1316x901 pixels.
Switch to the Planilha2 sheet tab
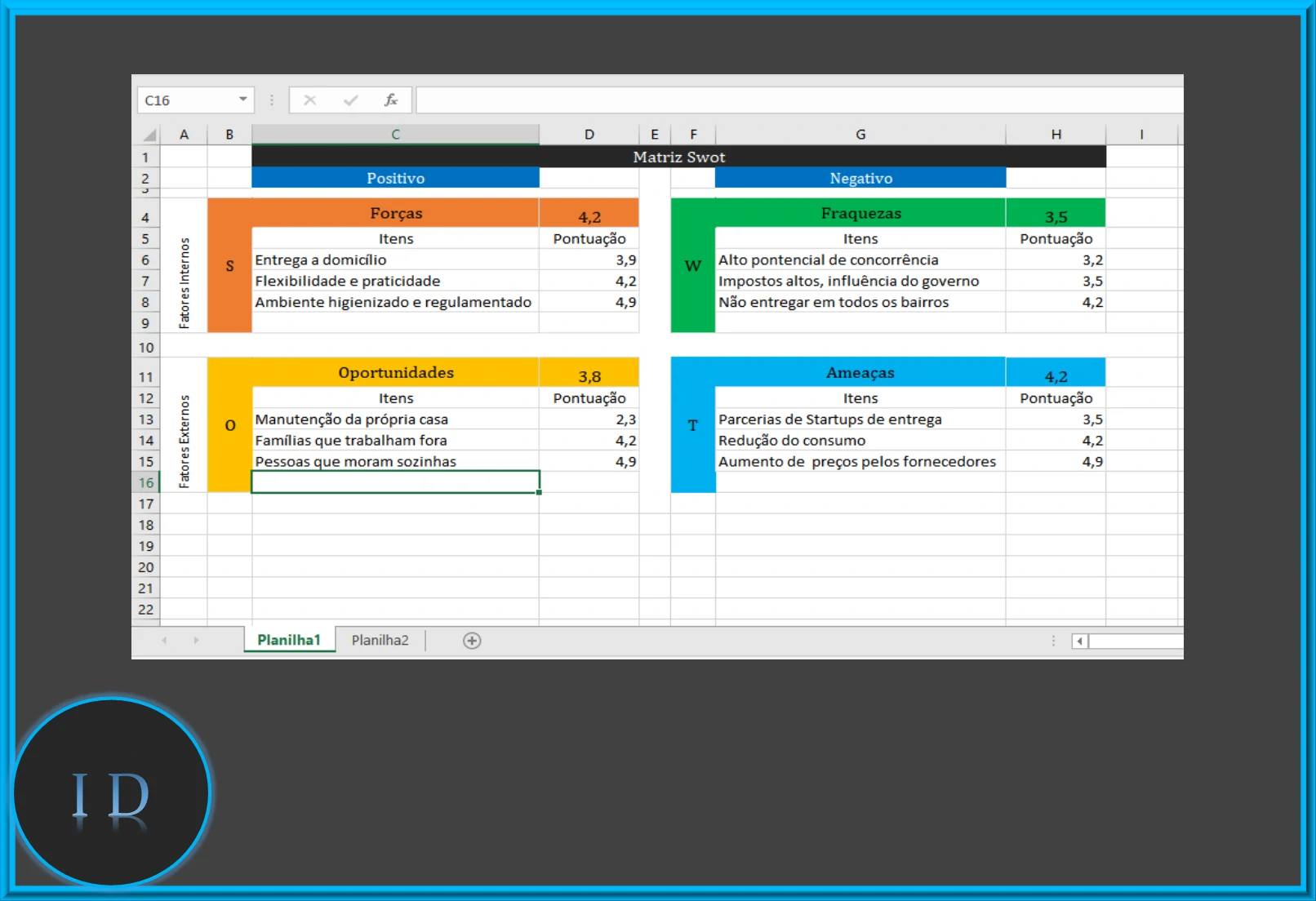380,640
